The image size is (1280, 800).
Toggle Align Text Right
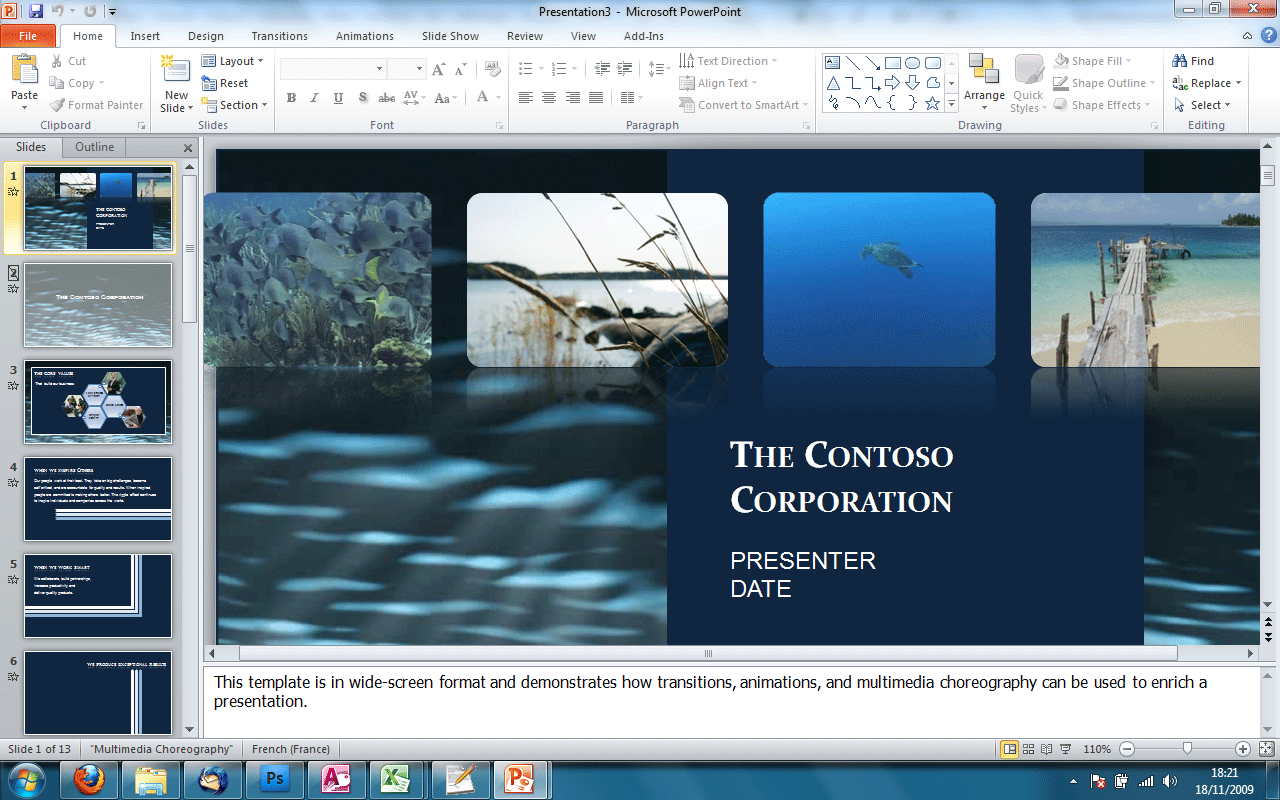tap(573, 98)
